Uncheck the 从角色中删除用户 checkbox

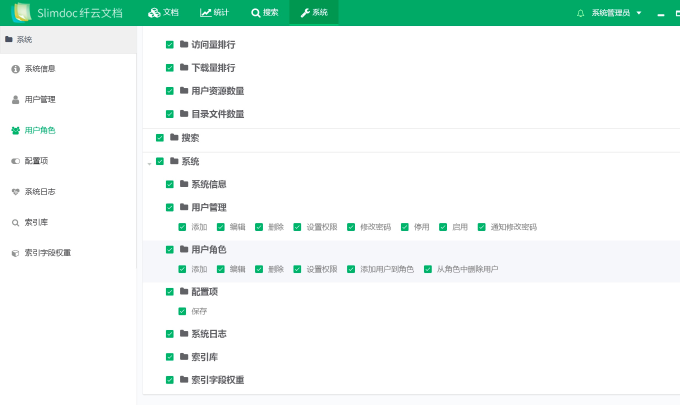(427, 269)
